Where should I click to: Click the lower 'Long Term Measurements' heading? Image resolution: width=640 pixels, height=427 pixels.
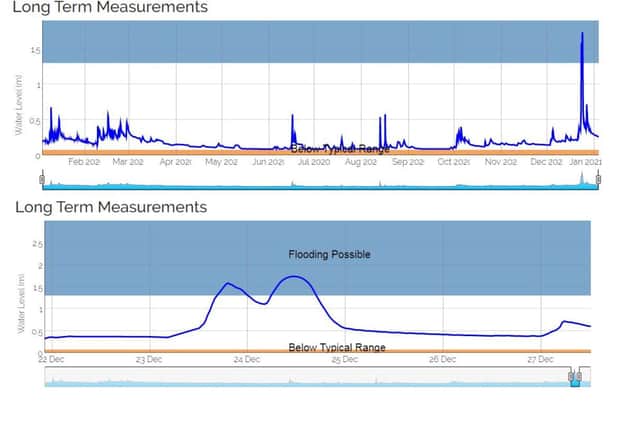111,207
